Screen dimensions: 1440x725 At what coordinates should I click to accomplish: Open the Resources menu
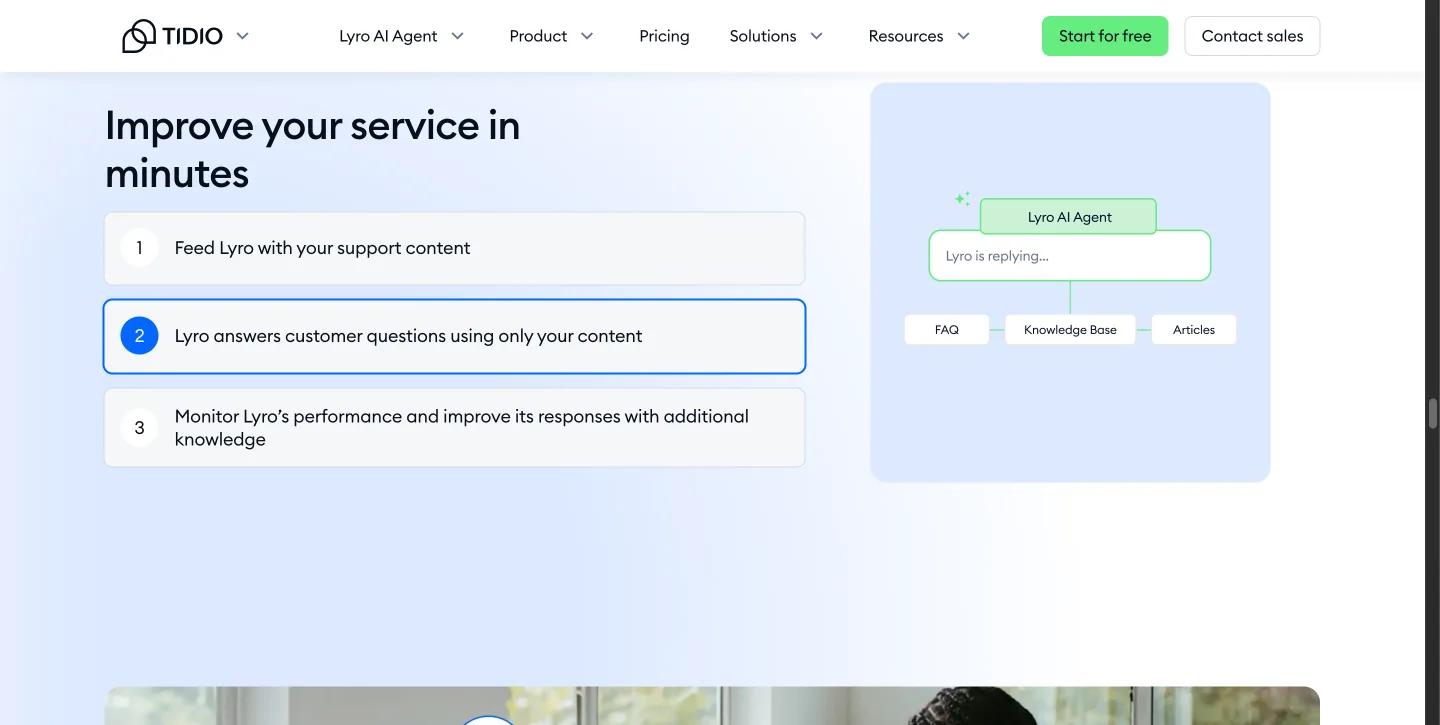(906, 36)
